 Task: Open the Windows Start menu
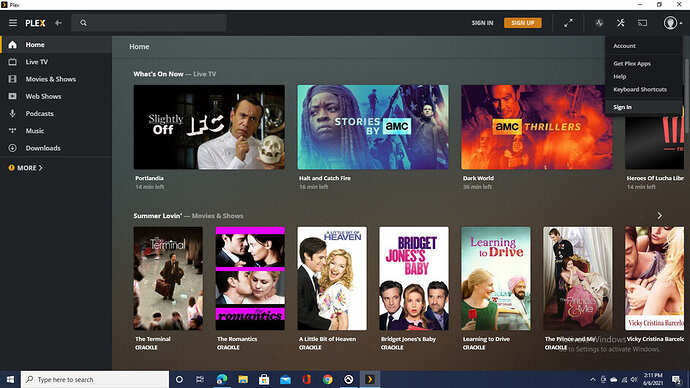(x=10, y=379)
